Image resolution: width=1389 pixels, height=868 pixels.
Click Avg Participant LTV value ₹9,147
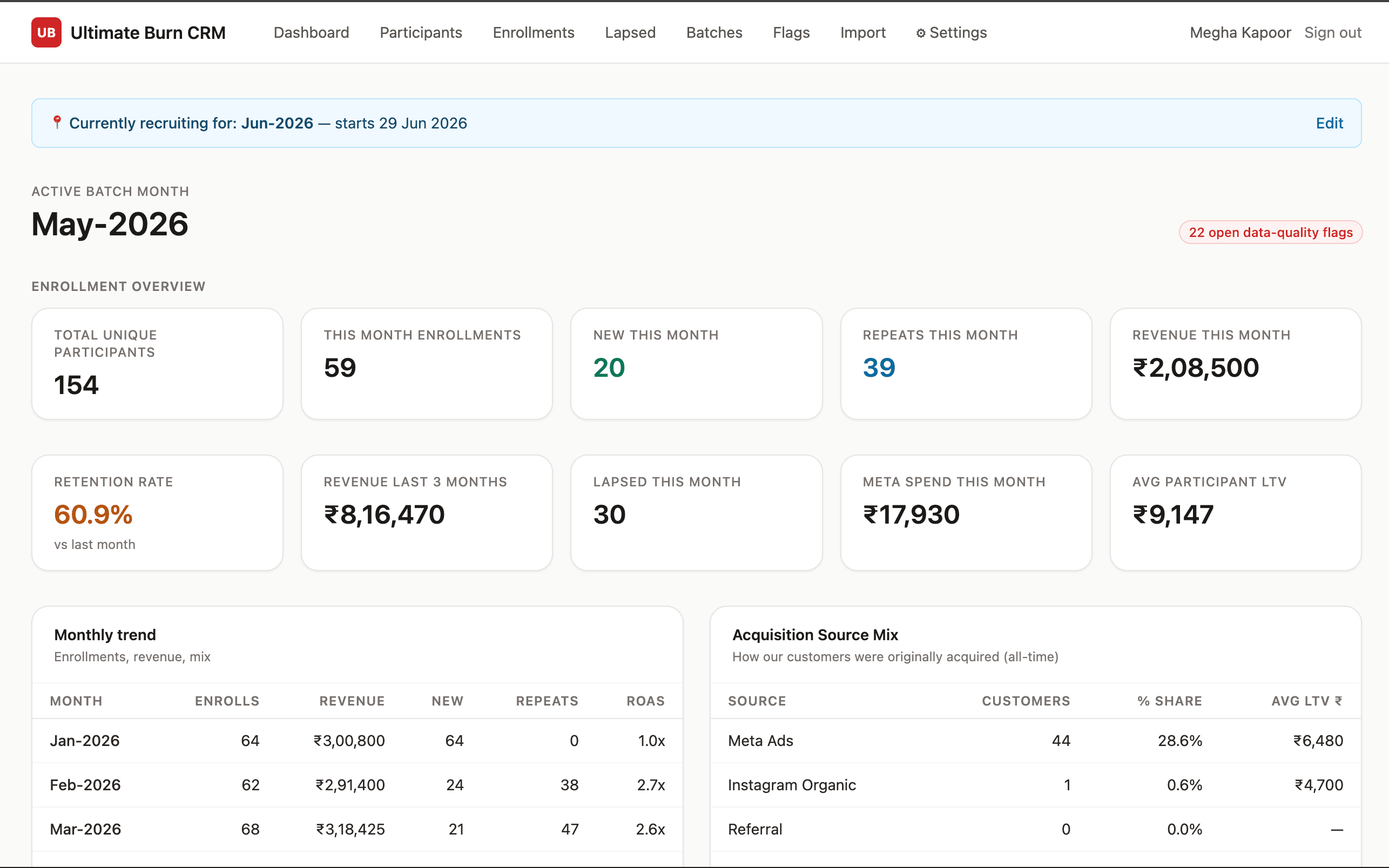point(1173,514)
